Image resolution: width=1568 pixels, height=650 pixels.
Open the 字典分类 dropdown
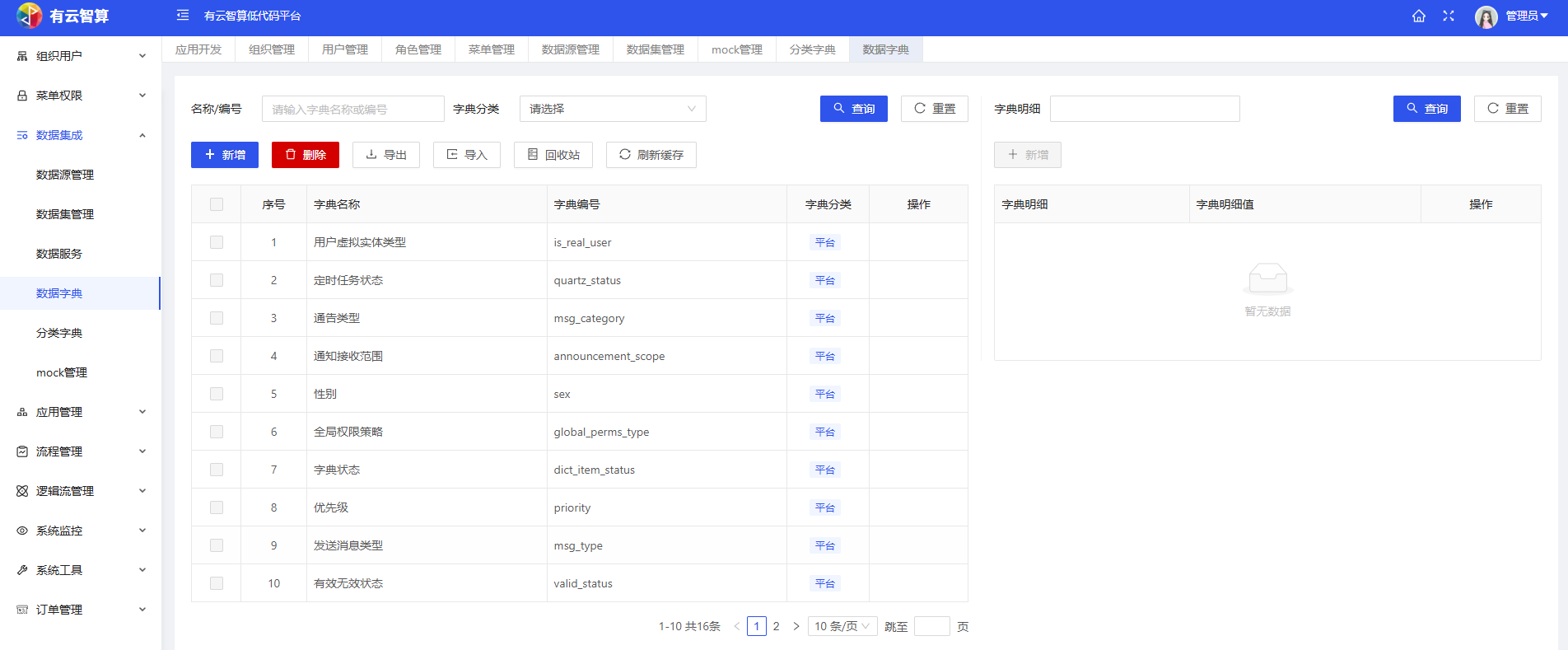(612, 109)
